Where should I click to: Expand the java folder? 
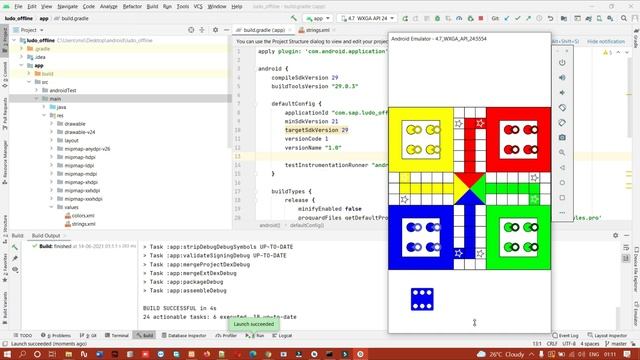click(x=44, y=107)
